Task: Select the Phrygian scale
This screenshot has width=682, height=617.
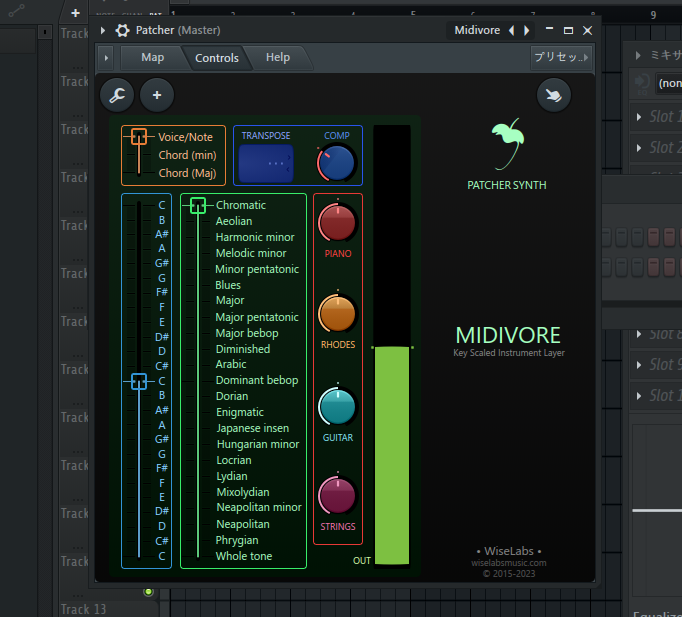Action: click(x=237, y=540)
